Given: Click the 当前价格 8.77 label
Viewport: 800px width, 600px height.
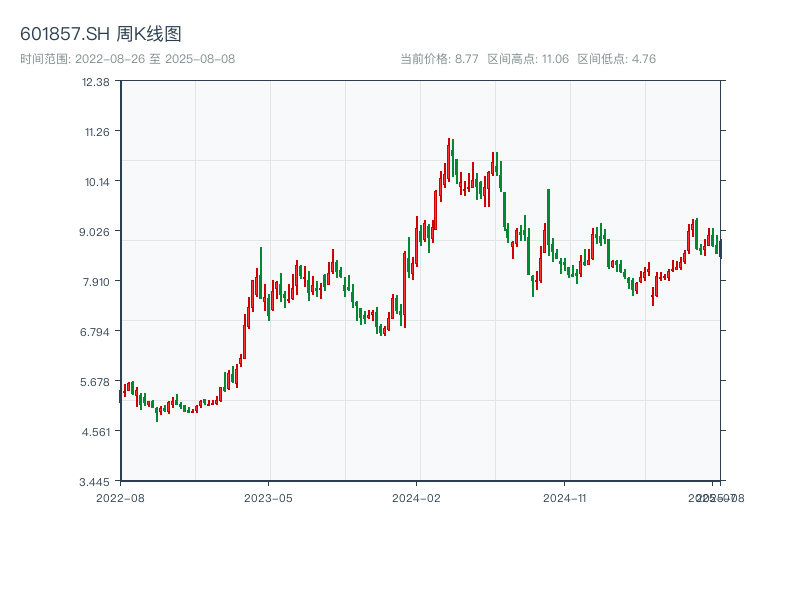Looking at the screenshot, I should 439,59.
